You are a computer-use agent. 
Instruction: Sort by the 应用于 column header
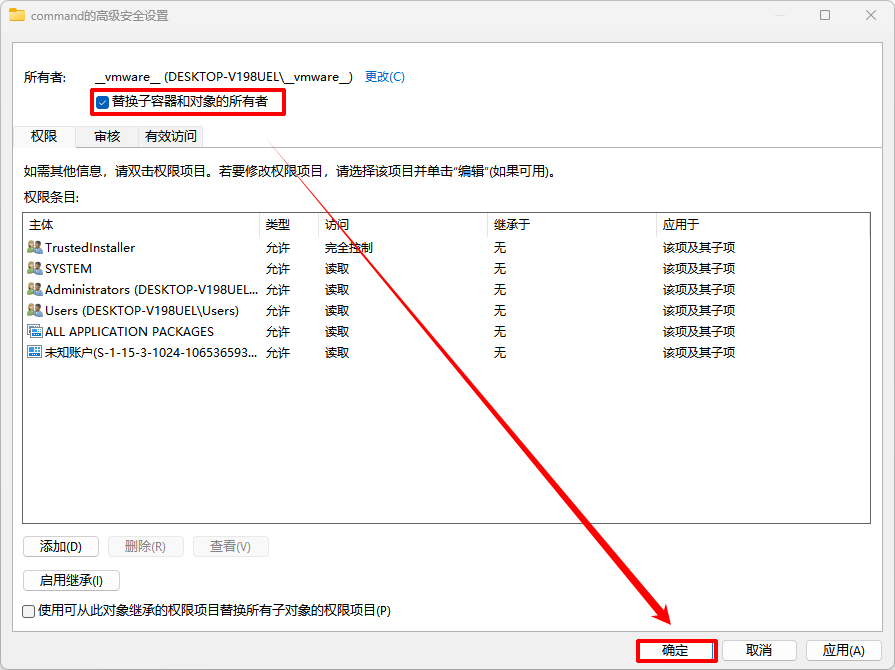coord(763,225)
